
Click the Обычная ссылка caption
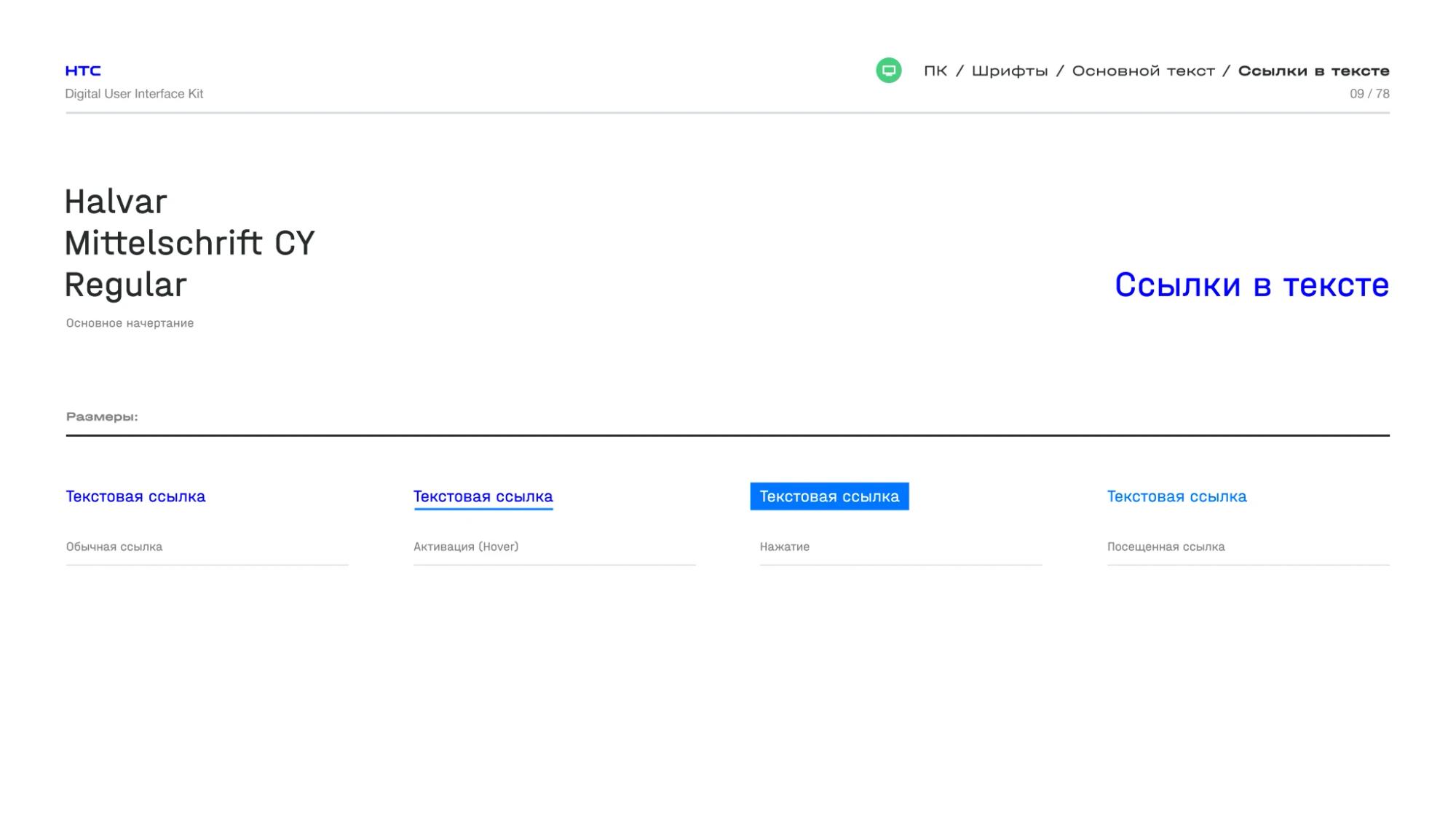114,547
